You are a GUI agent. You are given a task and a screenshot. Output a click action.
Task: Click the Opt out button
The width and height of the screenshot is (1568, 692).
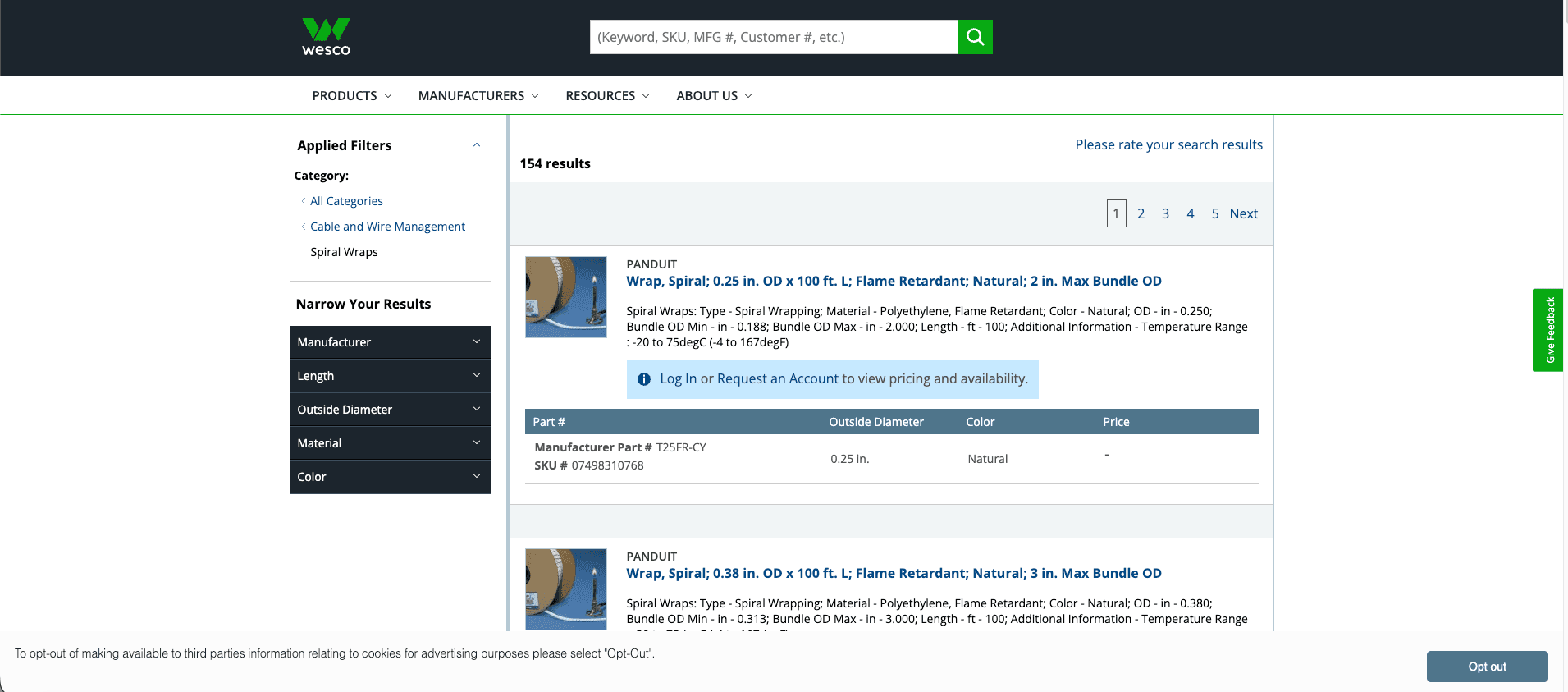pos(1488,667)
